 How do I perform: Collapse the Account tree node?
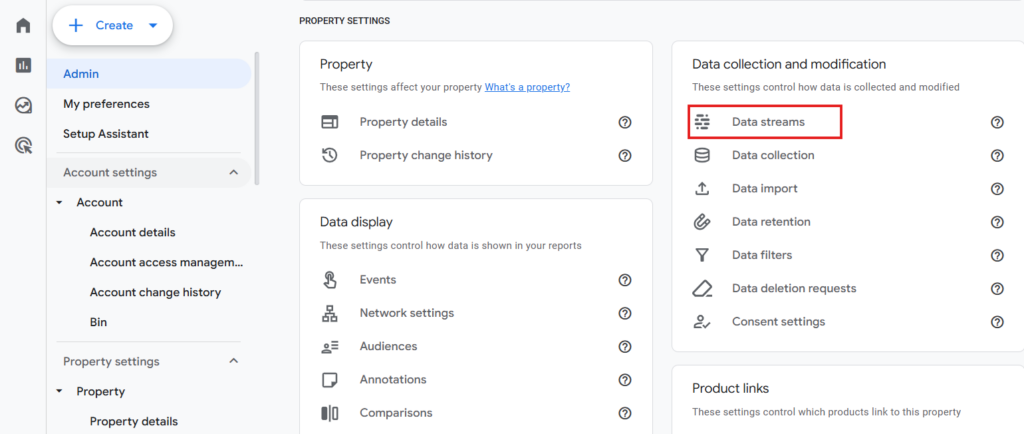pos(59,203)
